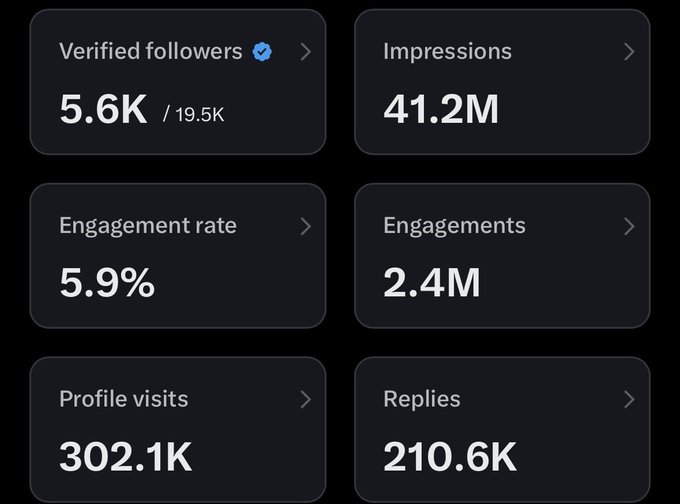Select the 2.4M engagements number
The height and width of the screenshot is (504, 680).
[432, 284]
